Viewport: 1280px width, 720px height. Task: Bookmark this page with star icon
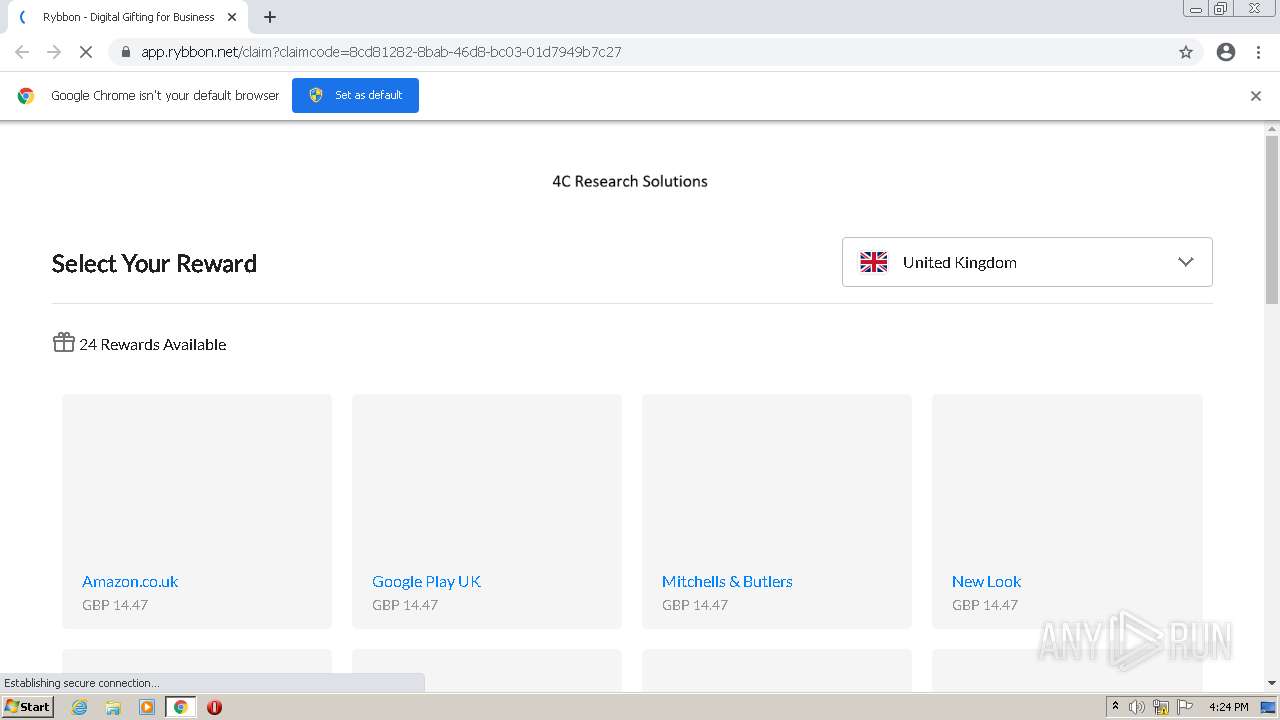[x=1186, y=52]
